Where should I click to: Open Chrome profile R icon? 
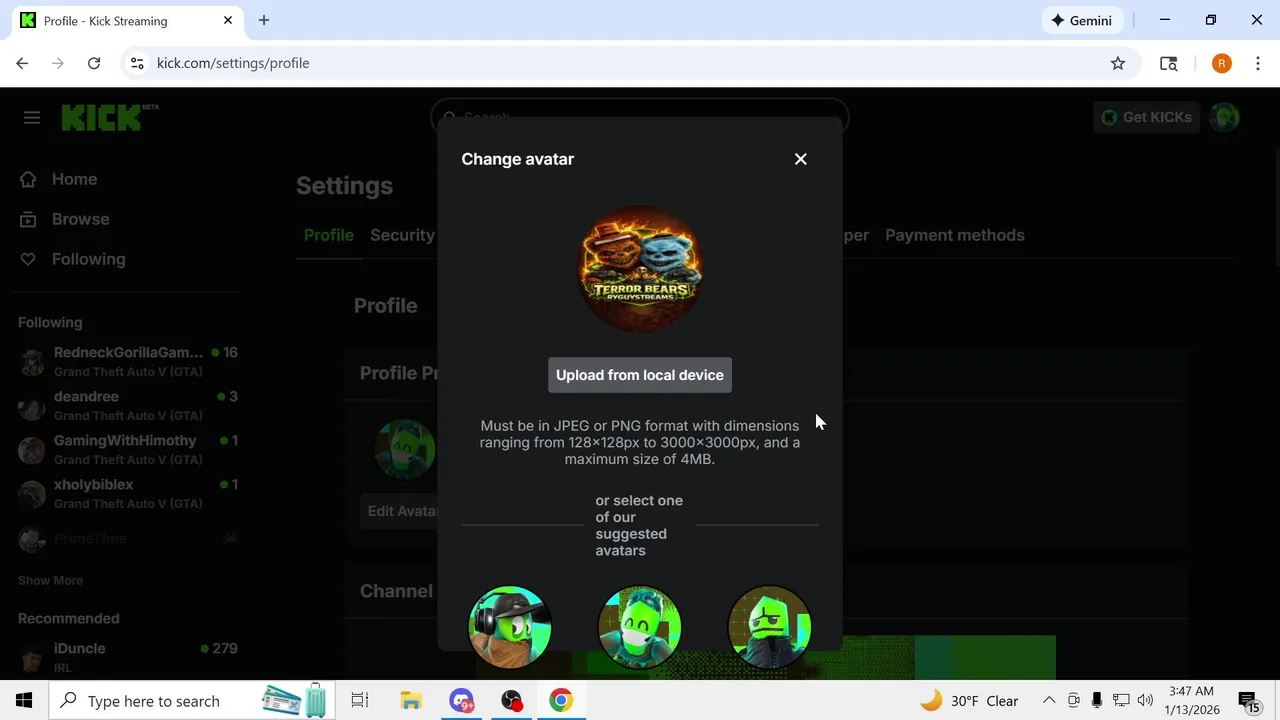coord(1221,63)
